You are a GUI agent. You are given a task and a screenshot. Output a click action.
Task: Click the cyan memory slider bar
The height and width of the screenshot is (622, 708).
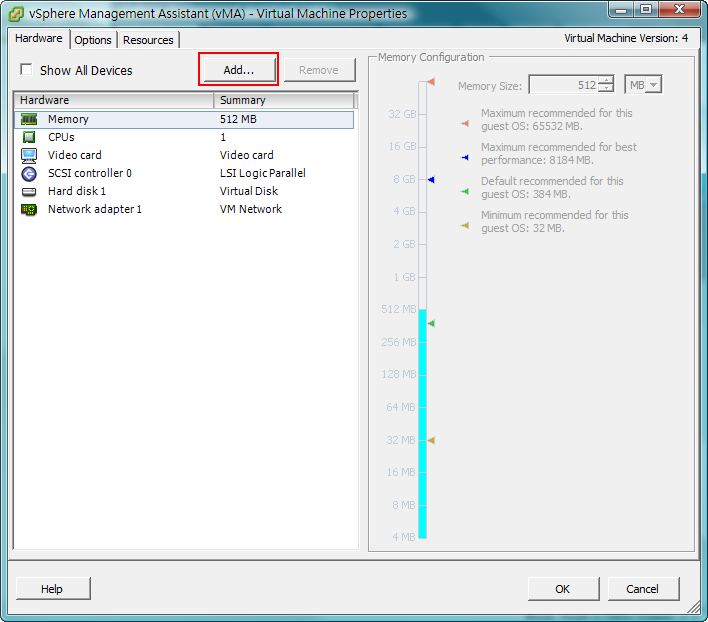(423, 423)
